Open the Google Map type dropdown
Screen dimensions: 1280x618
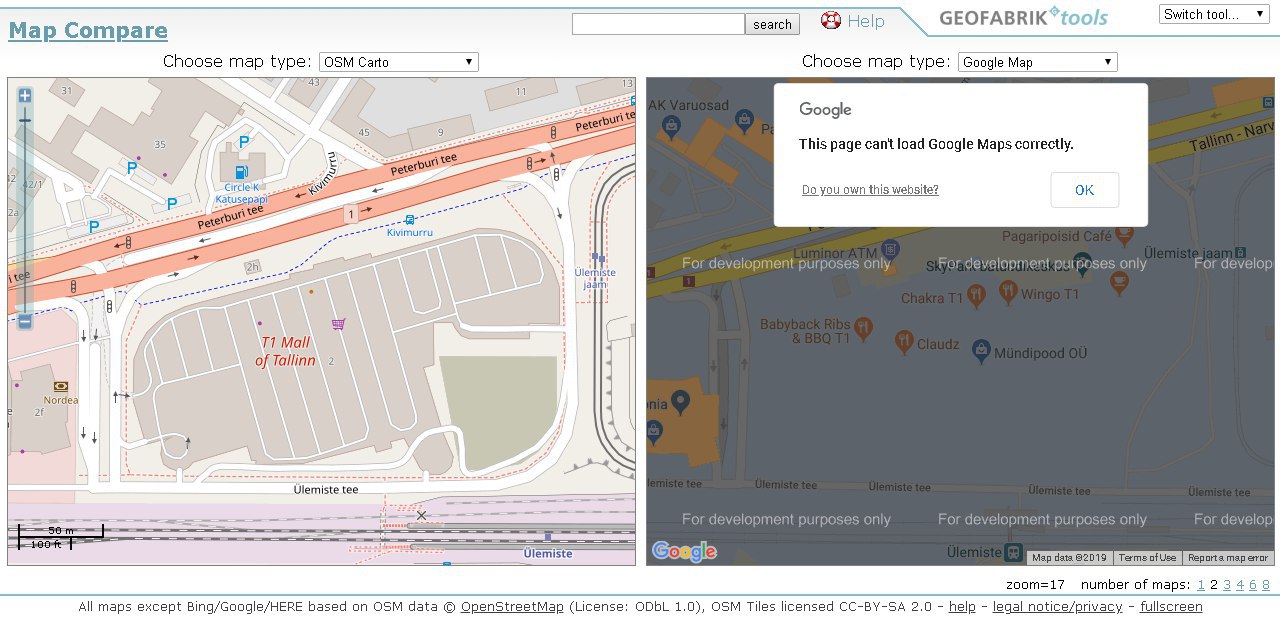coord(1037,62)
